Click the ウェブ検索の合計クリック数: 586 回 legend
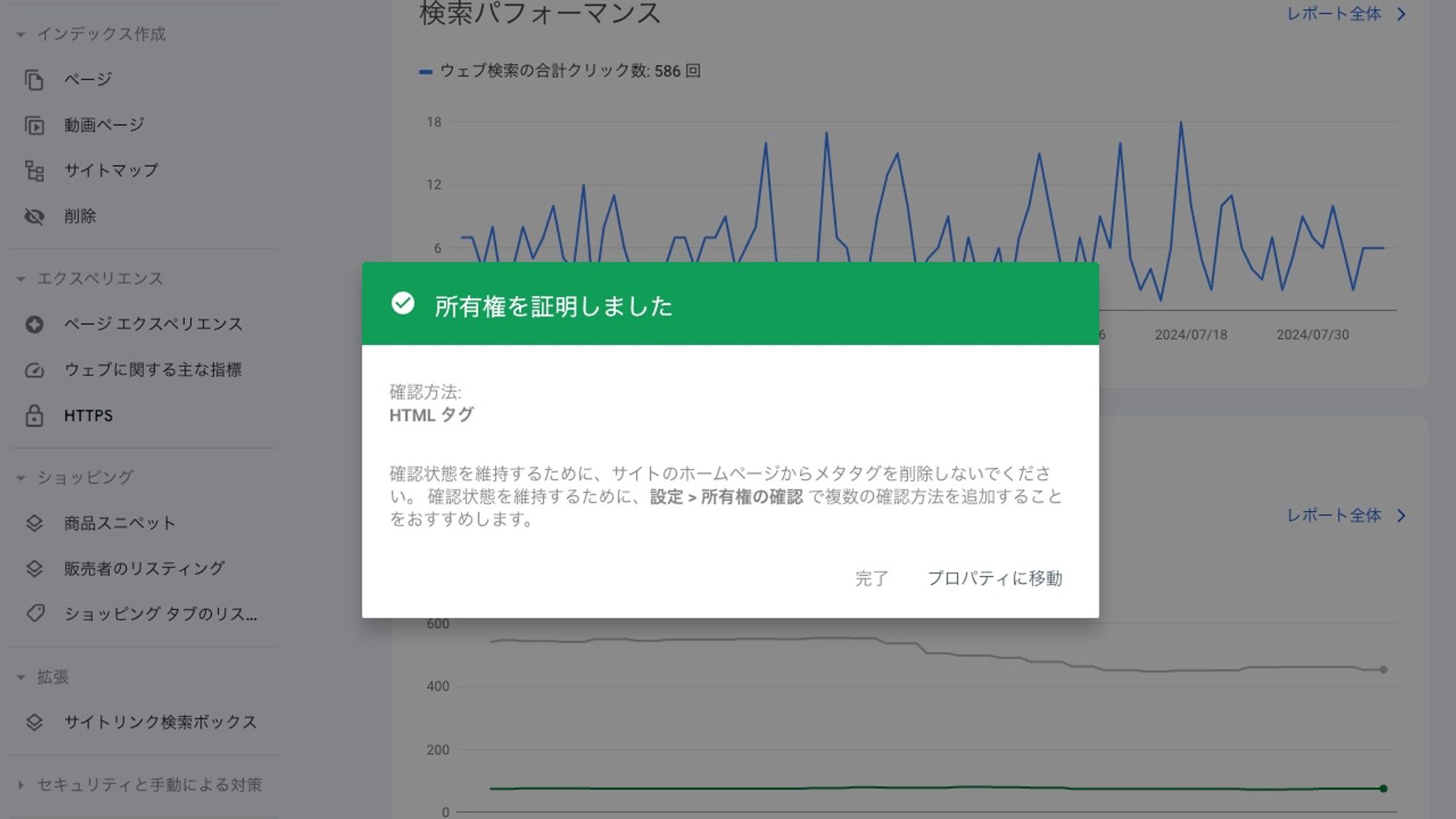Viewport: 1456px width, 819px height. click(x=560, y=71)
